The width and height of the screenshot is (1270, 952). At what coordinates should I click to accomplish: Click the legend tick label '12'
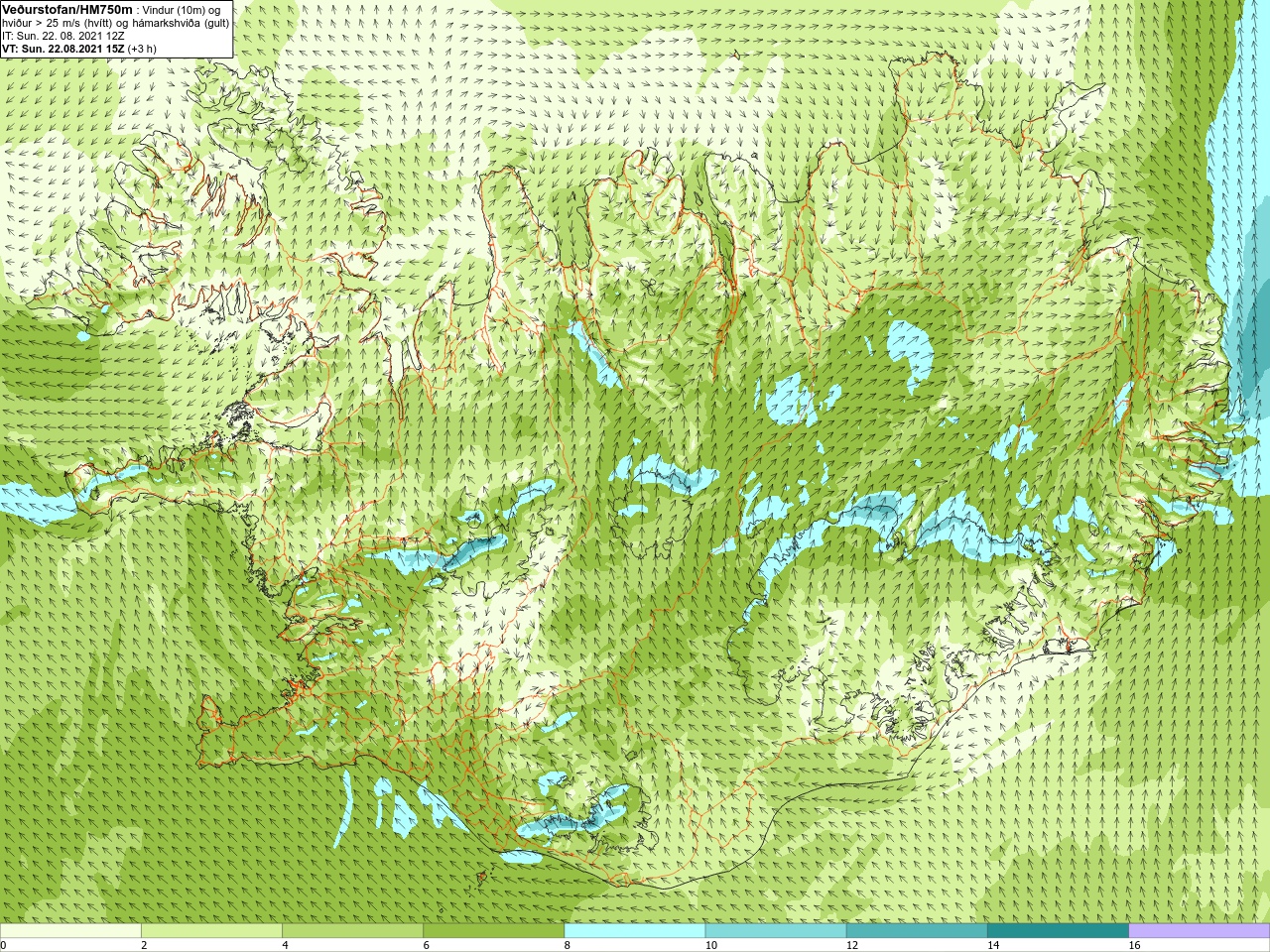[852, 945]
